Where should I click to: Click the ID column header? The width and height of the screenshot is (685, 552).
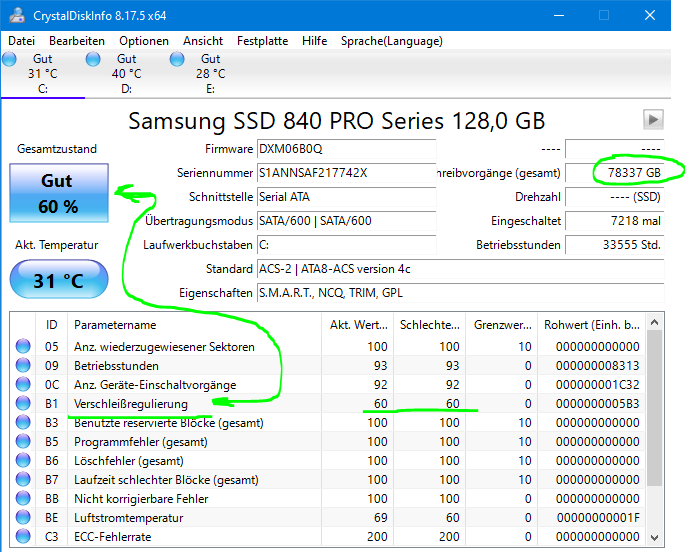(52, 325)
